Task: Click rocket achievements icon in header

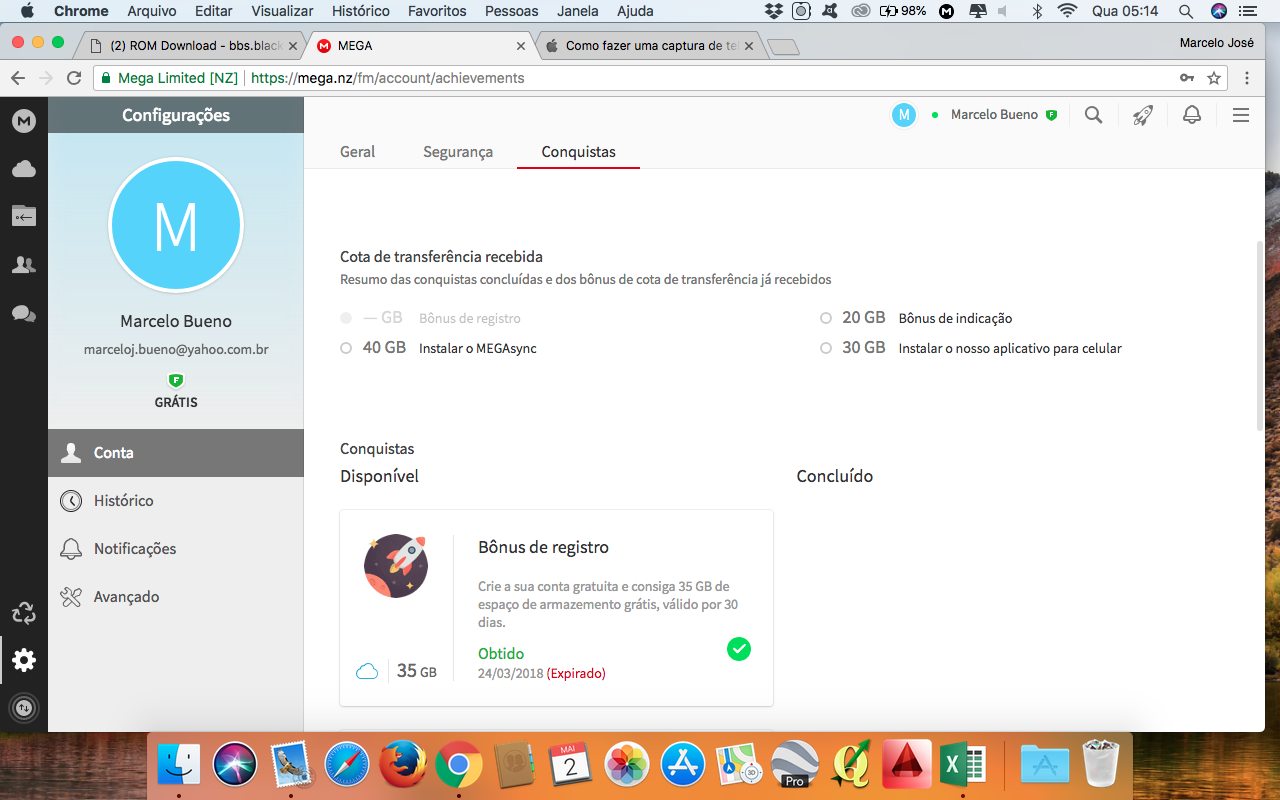Action: point(1143,115)
